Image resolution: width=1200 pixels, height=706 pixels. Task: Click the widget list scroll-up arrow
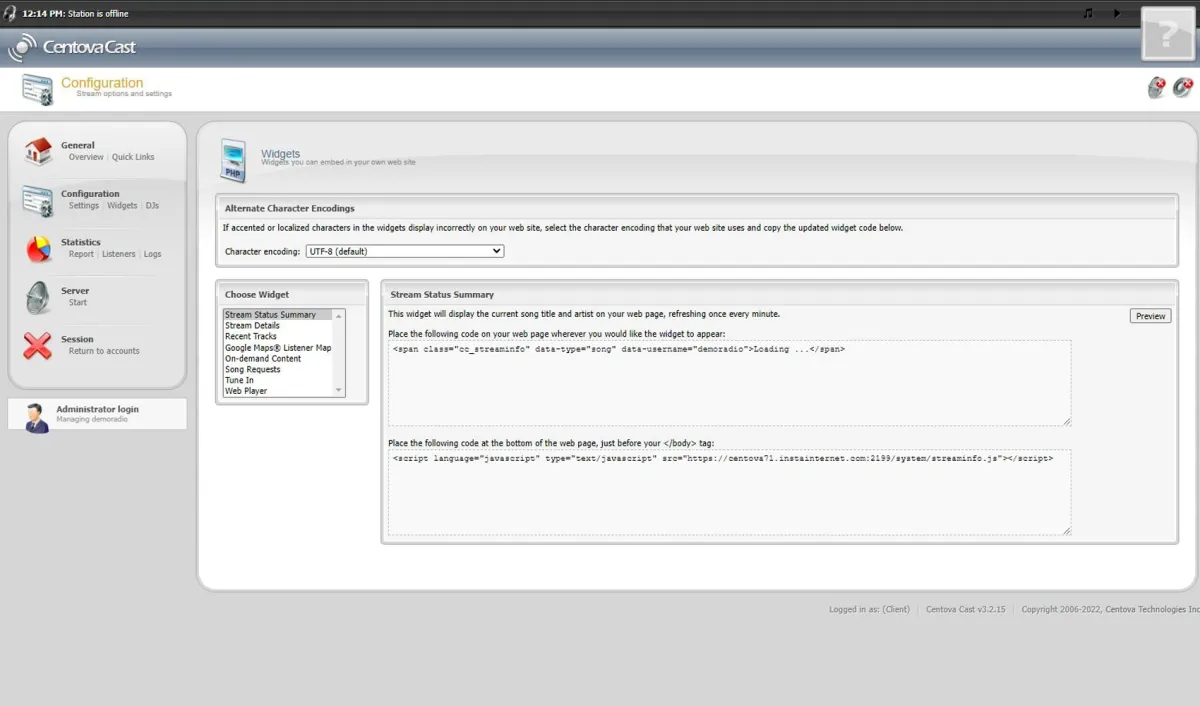(x=339, y=315)
